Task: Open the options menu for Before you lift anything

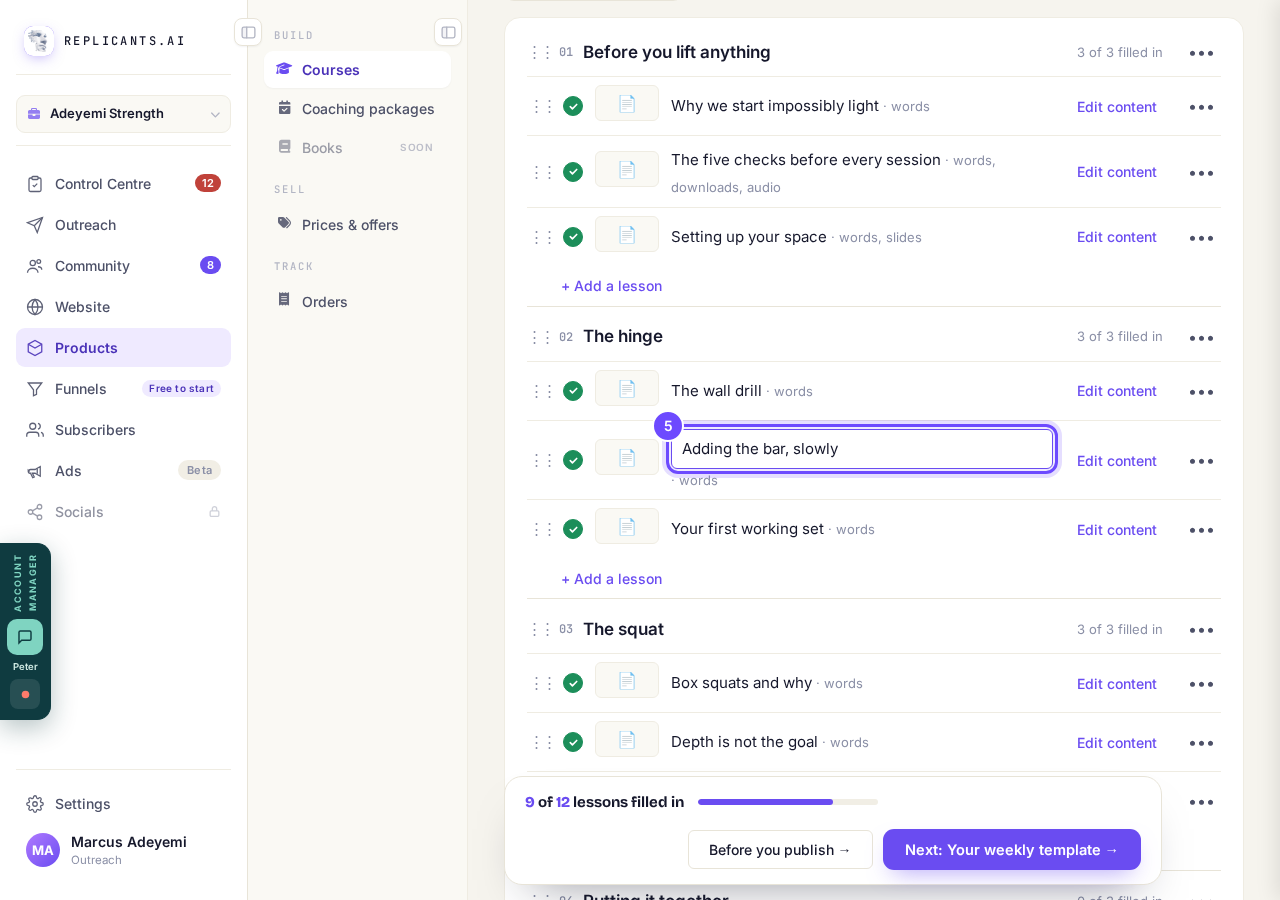Action: tap(1201, 53)
